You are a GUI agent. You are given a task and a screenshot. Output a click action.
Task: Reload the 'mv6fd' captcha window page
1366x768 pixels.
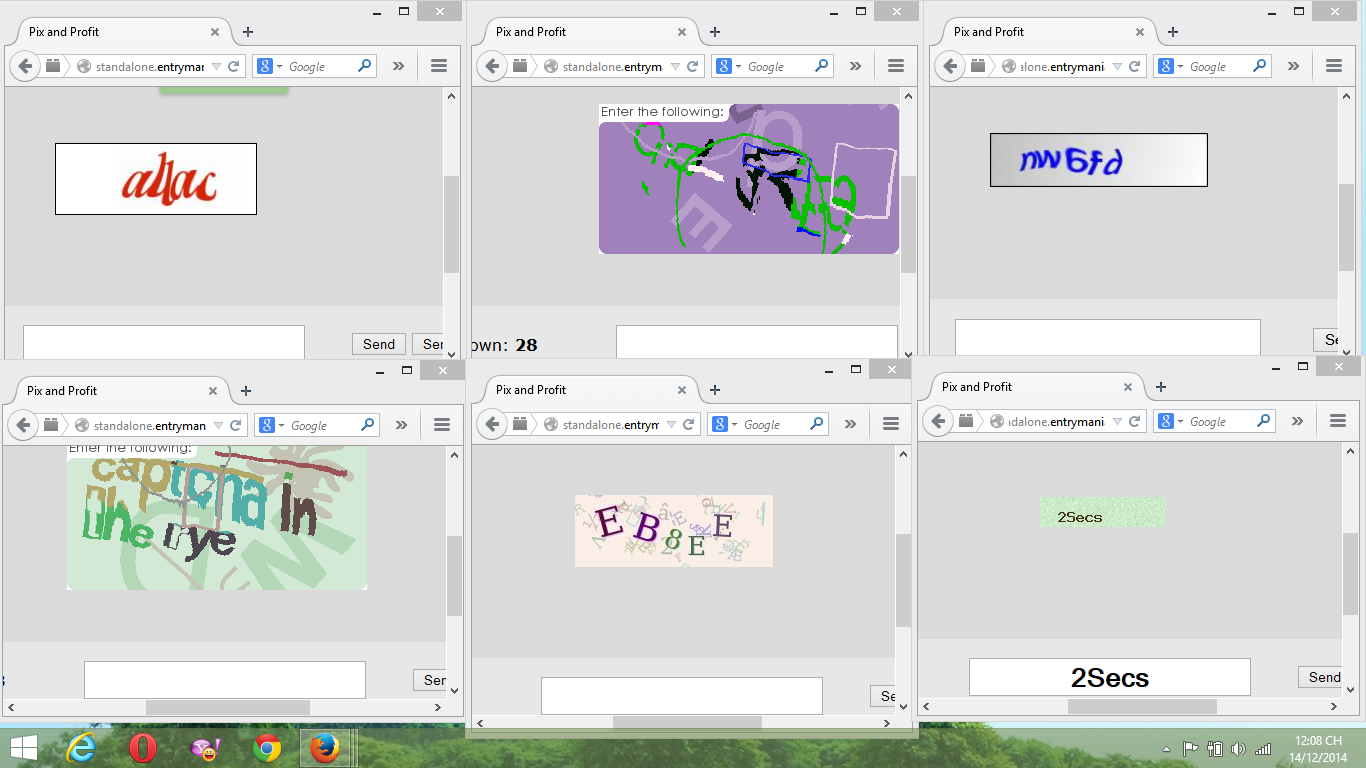tap(1134, 67)
